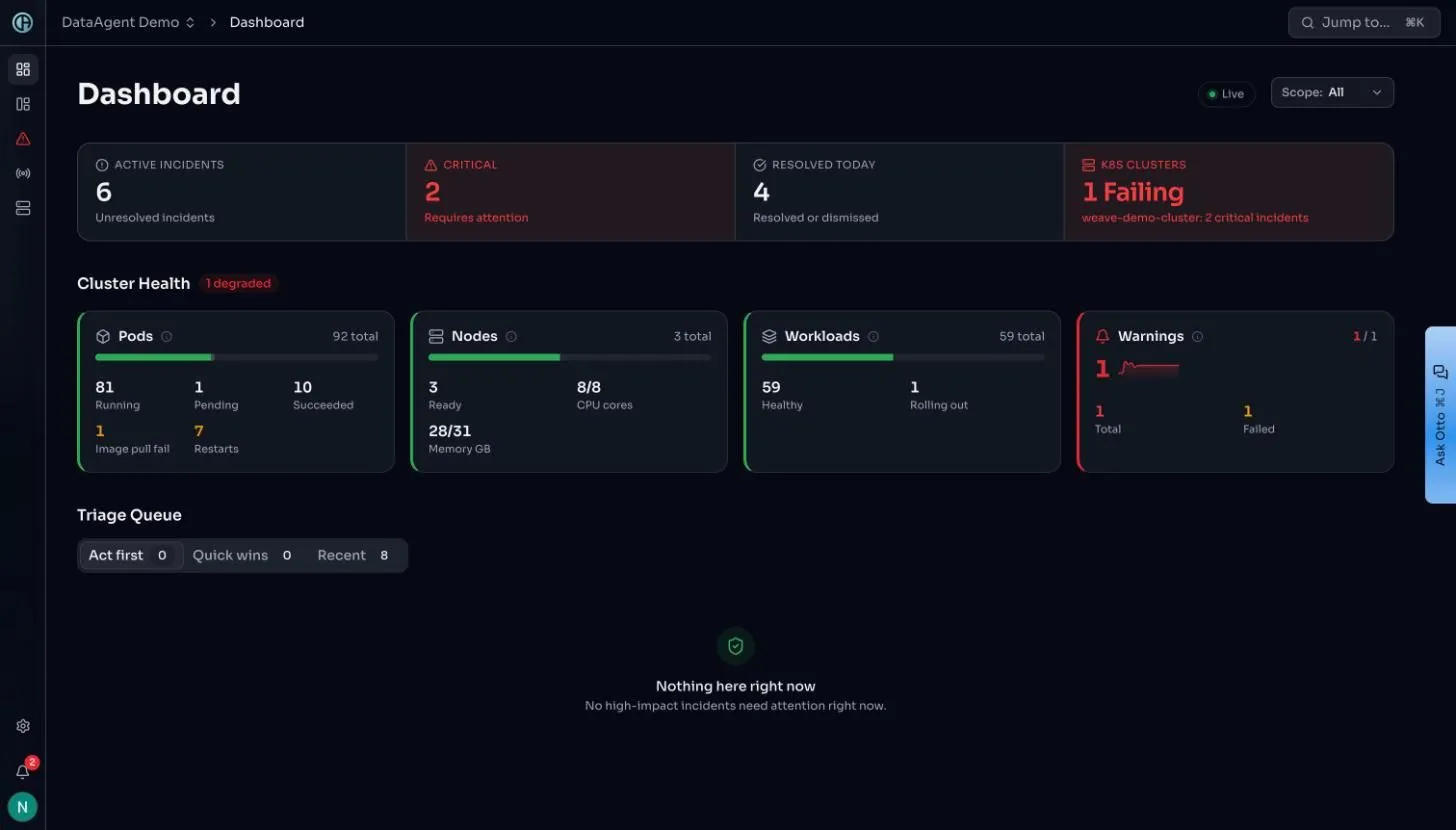This screenshot has width=1456, height=830.
Task: Click the info icon next to Workloads
Action: [873, 337]
